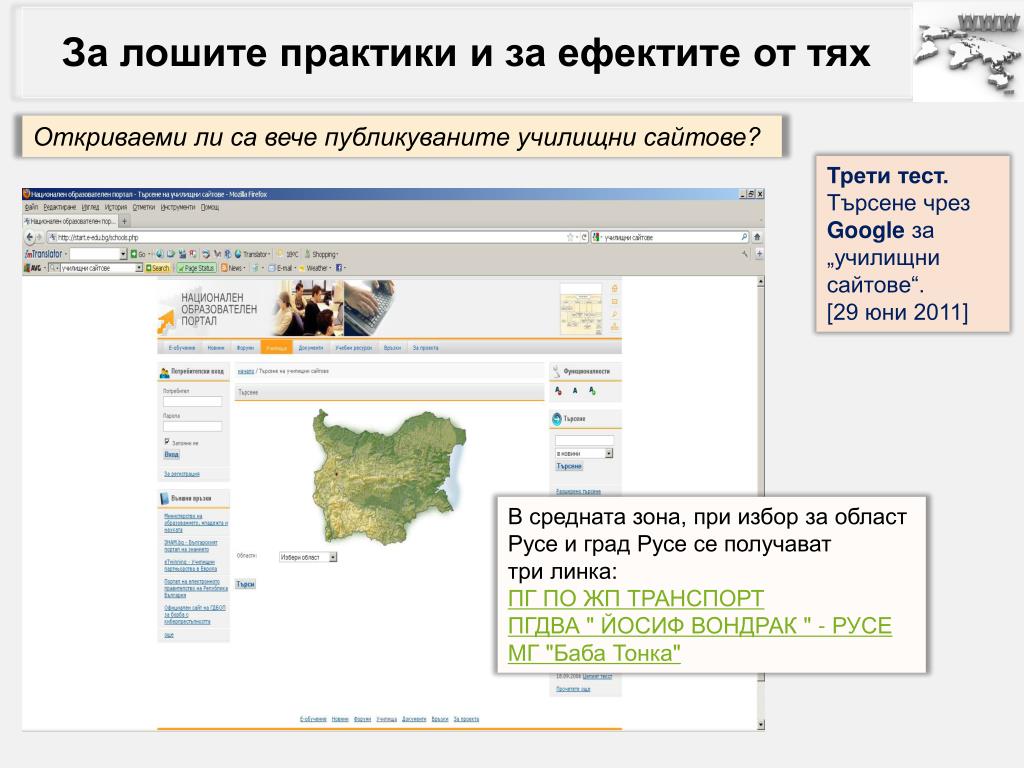Open the Редактиране menu
This screenshot has height=768, width=1024.
[60, 207]
